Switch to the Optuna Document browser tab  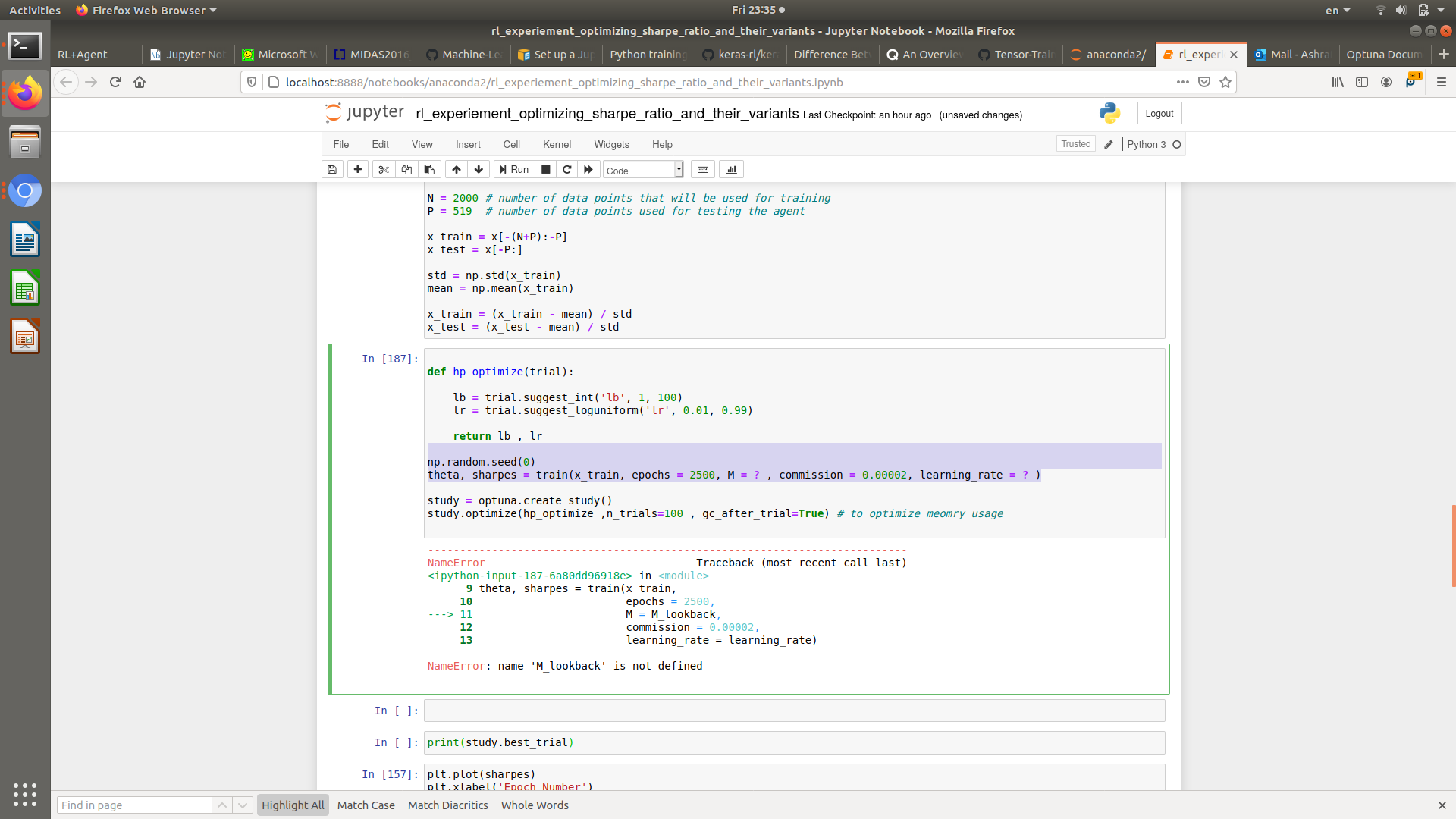pyautogui.click(x=1385, y=54)
